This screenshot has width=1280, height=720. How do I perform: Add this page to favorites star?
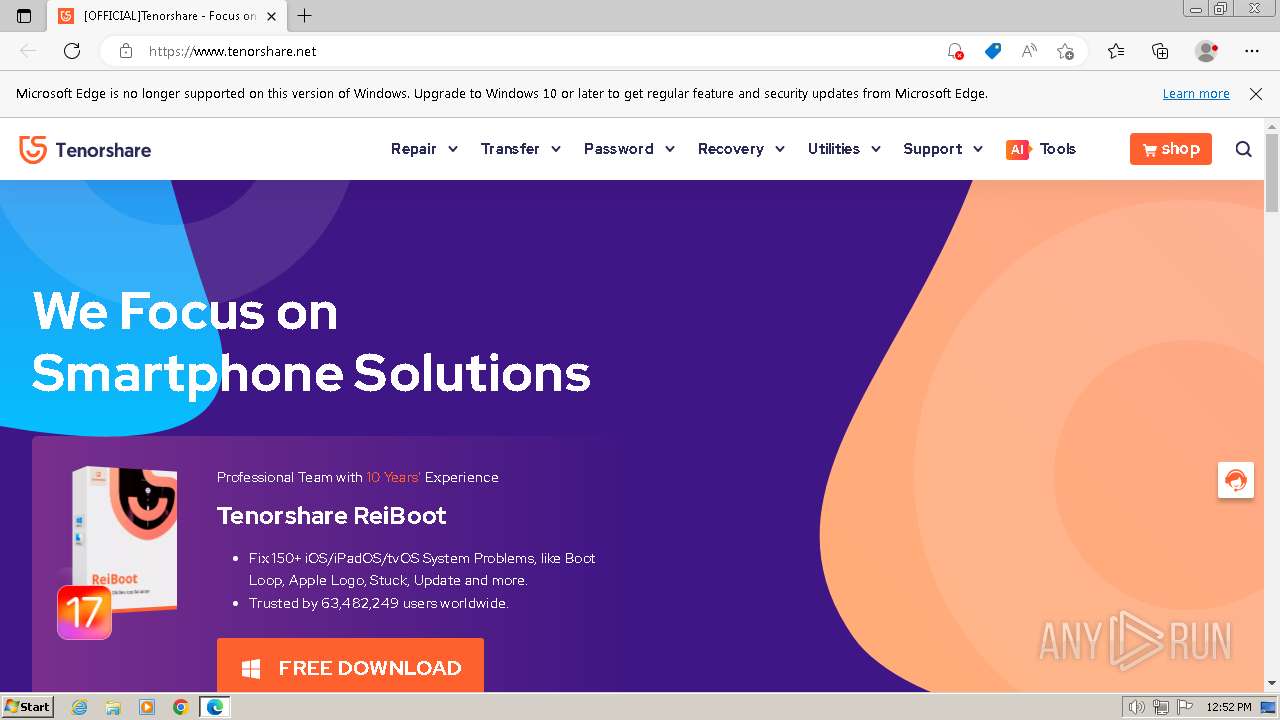point(1065,51)
